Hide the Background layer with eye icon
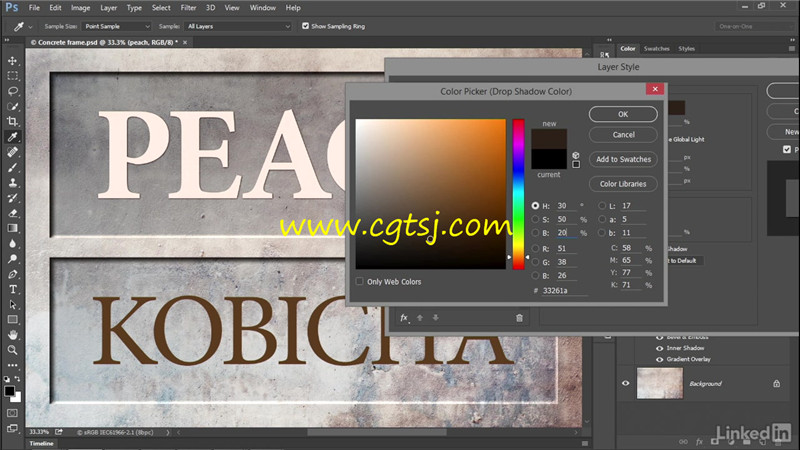800x450 pixels. pos(626,383)
